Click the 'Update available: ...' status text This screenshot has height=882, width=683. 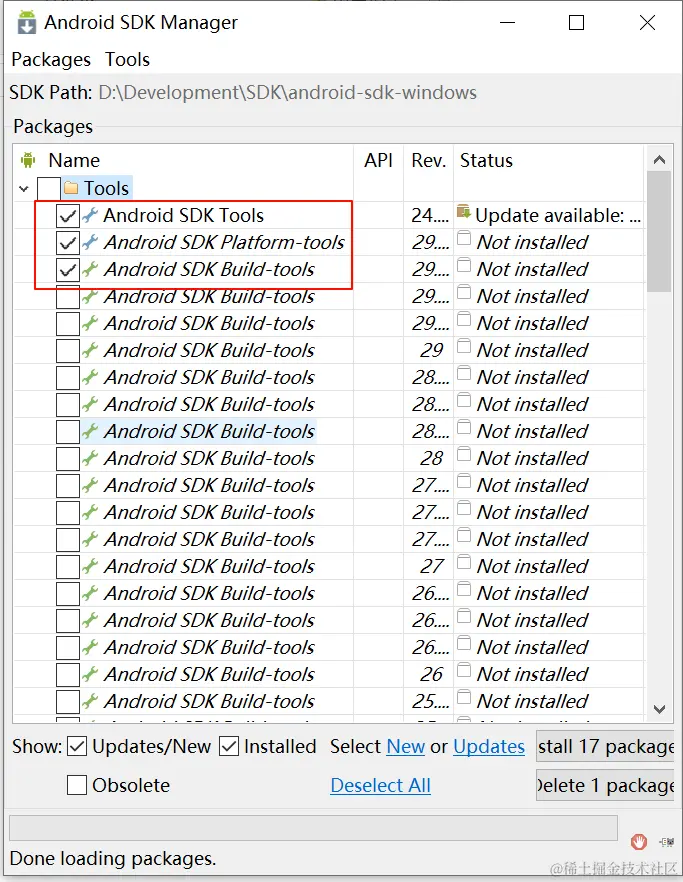pyautogui.click(x=558, y=215)
